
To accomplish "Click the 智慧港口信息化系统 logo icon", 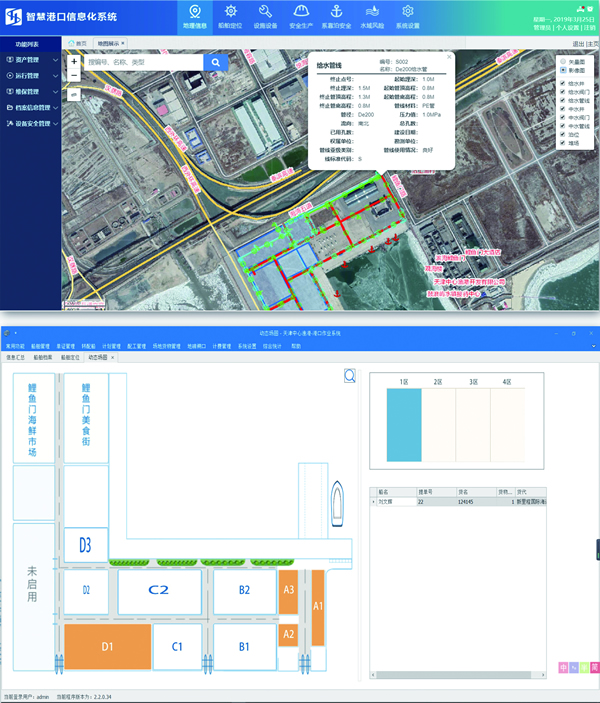I will point(13,17).
